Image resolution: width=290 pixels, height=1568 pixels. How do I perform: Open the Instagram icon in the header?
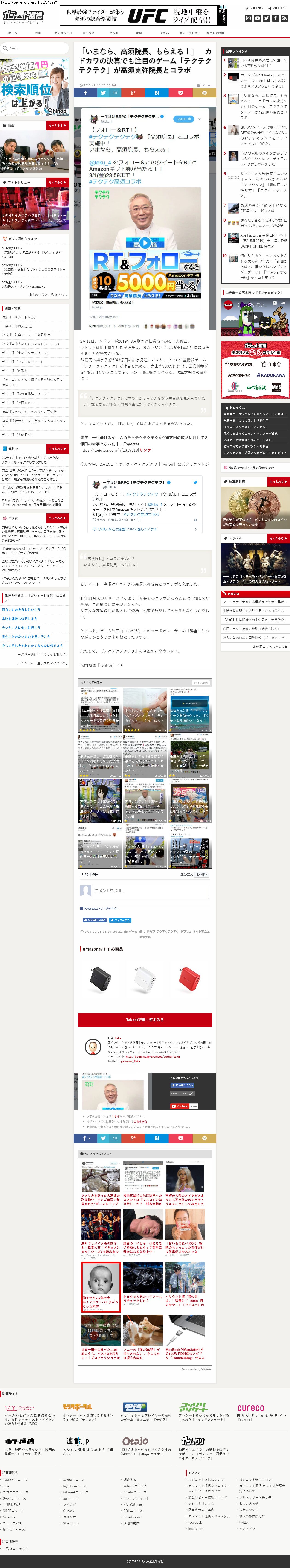point(248,18)
